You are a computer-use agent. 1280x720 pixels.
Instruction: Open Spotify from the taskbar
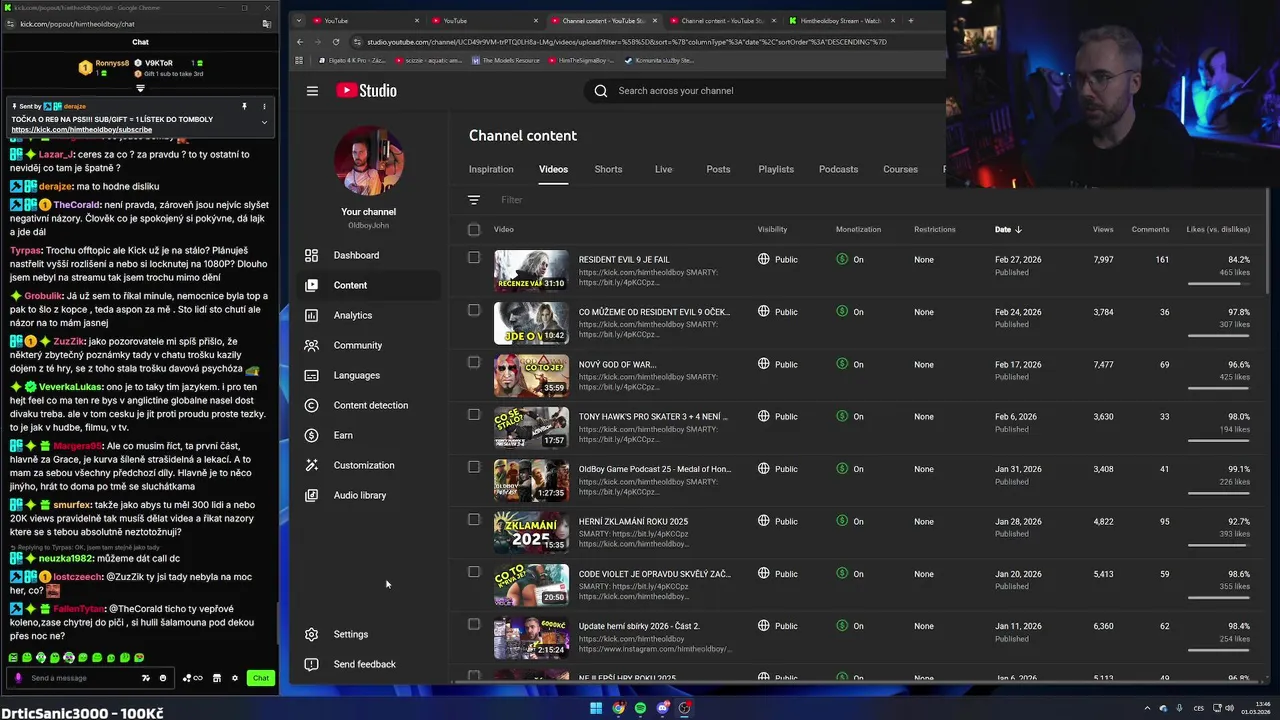[x=640, y=708]
